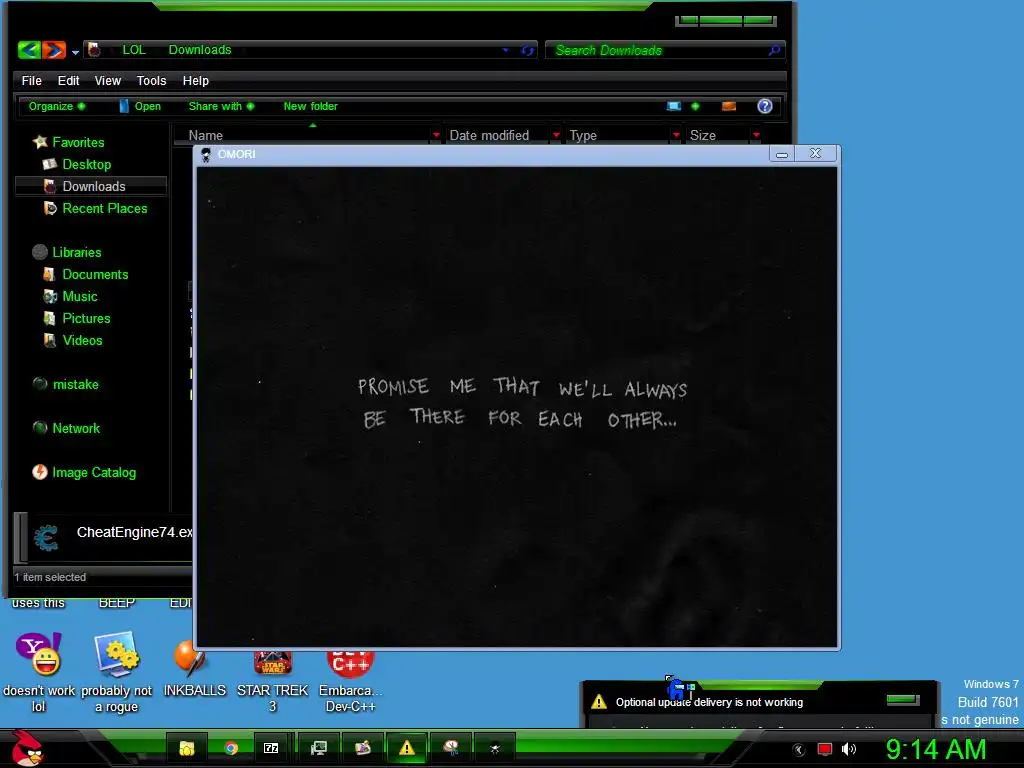Click the STAR TREK 3 desktop icon
Viewport: 1024px width, 768px height.
click(x=272, y=664)
